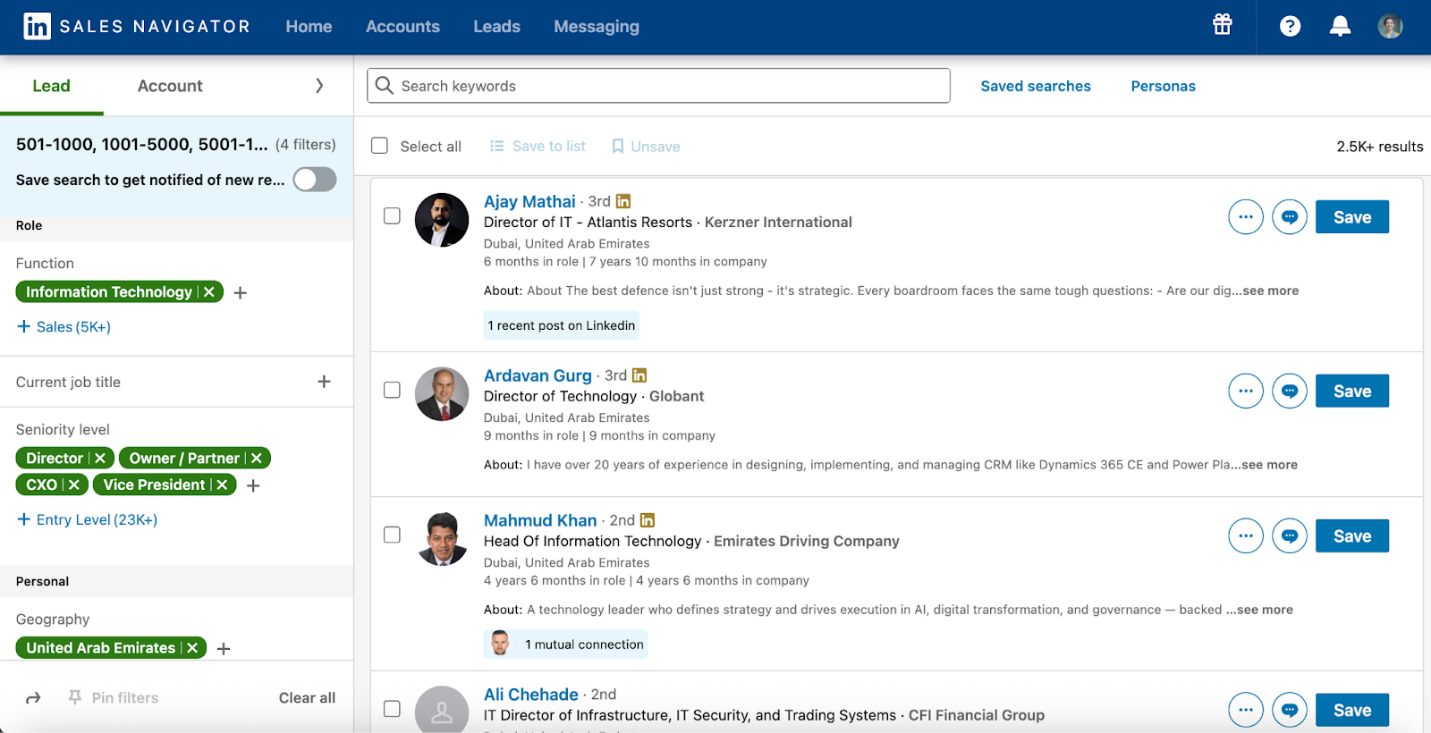Save Ajay Mathai as a lead
The width and height of the screenshot is (1431, 733).
click(1352, 217)
